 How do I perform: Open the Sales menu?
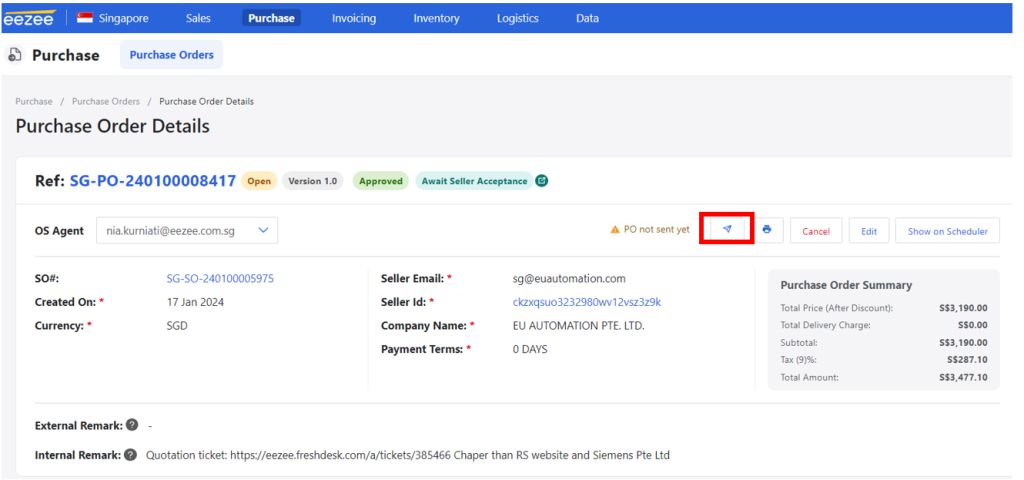(x=198, y=18)
